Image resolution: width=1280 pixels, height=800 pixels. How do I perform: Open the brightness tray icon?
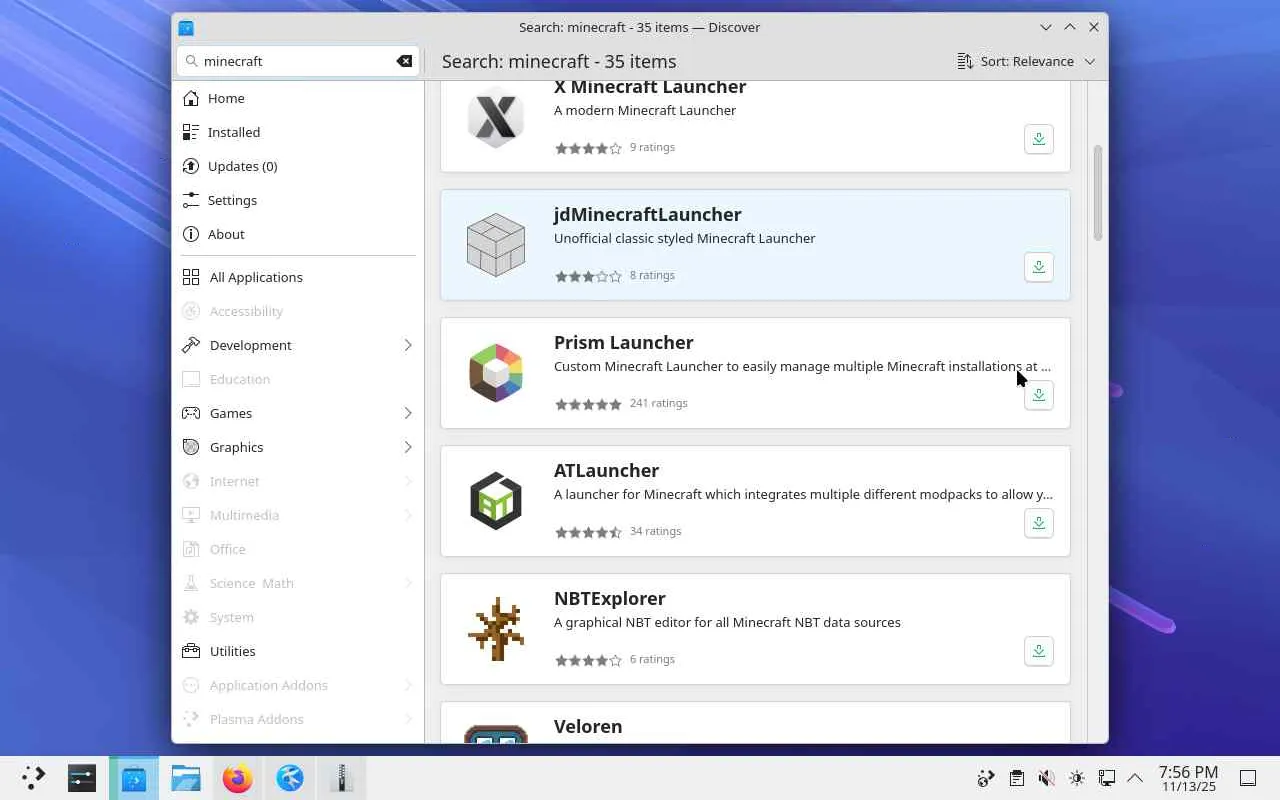tap(1076, 778)
